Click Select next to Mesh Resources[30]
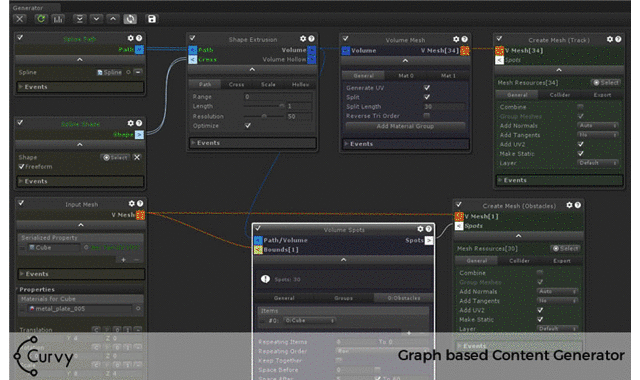This screenshot has width=640, height=380. (565, 248)
